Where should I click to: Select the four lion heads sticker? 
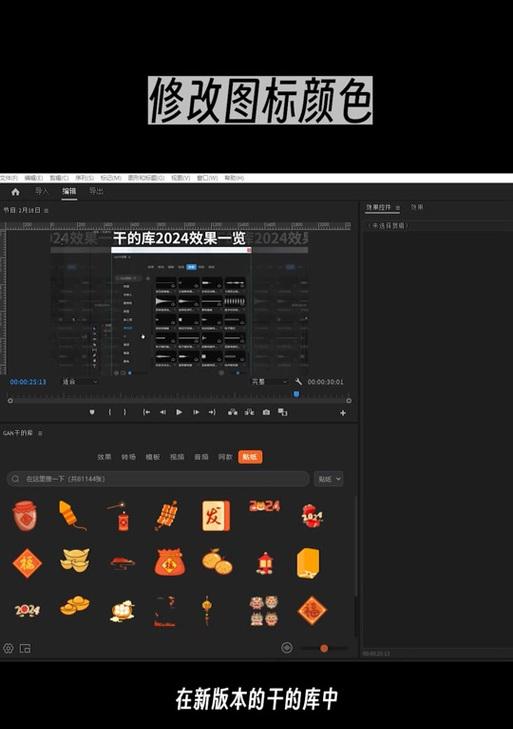264,610
